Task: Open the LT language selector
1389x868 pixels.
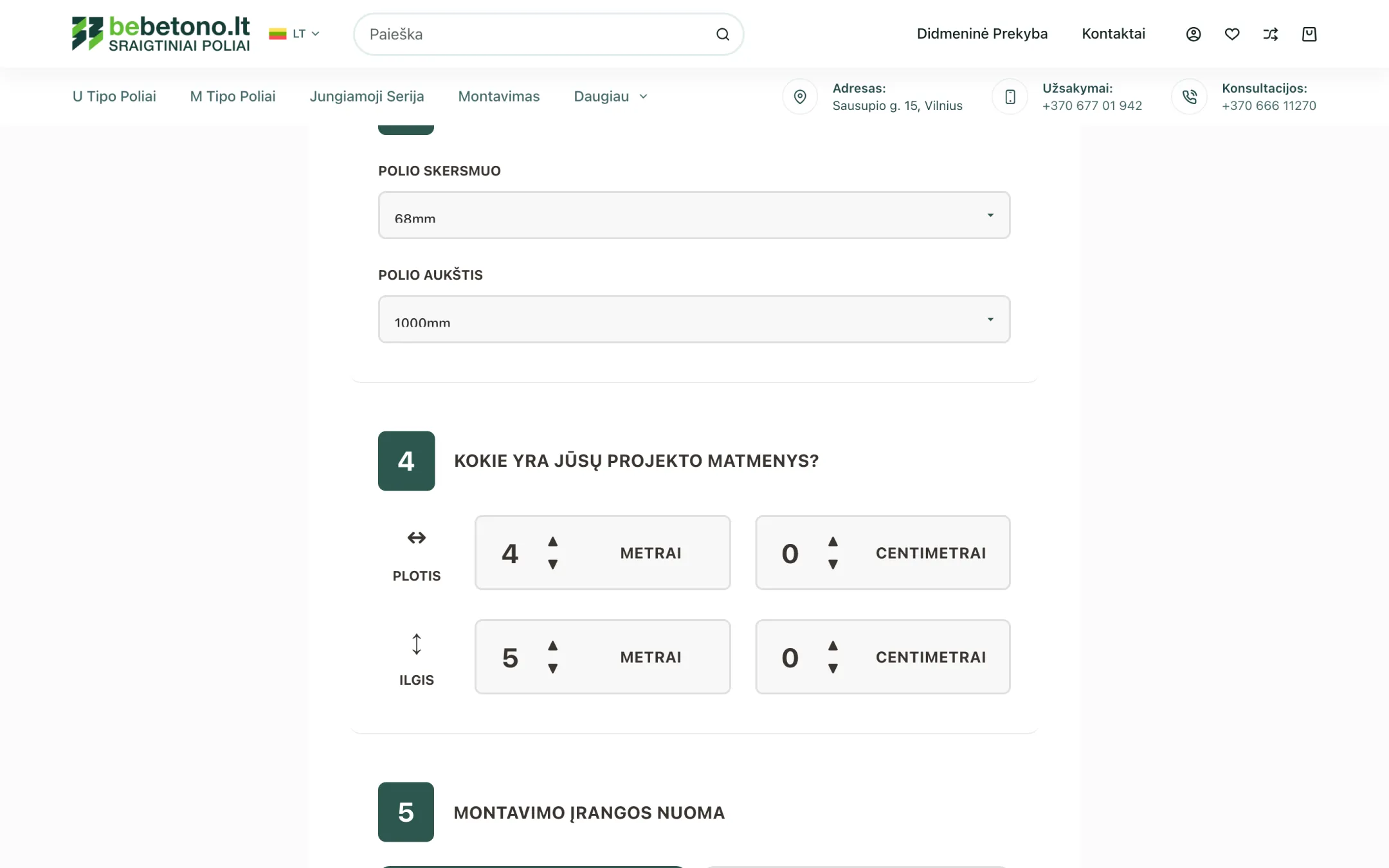Action: click(295, 33)
